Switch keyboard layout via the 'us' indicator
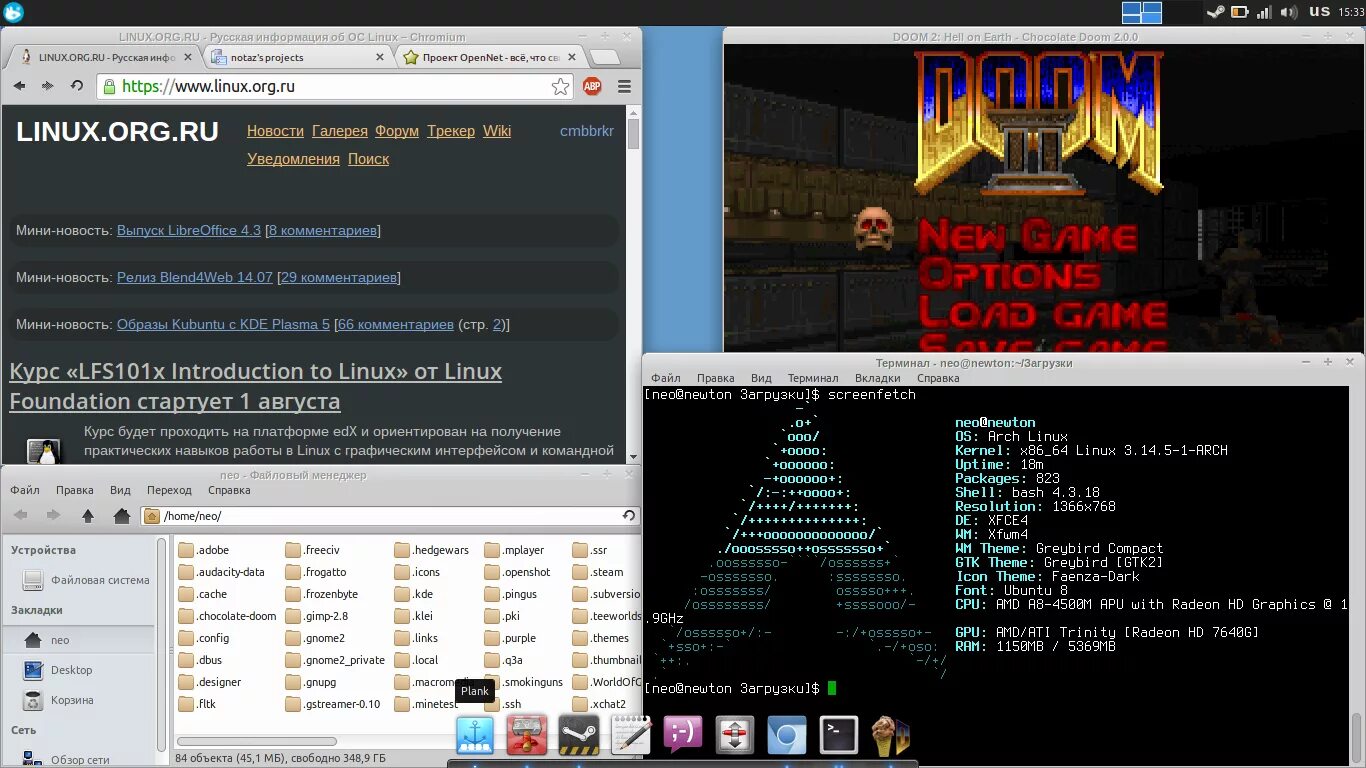The height and width of the screenshot is (768, 1366). tap(1320, 12)
